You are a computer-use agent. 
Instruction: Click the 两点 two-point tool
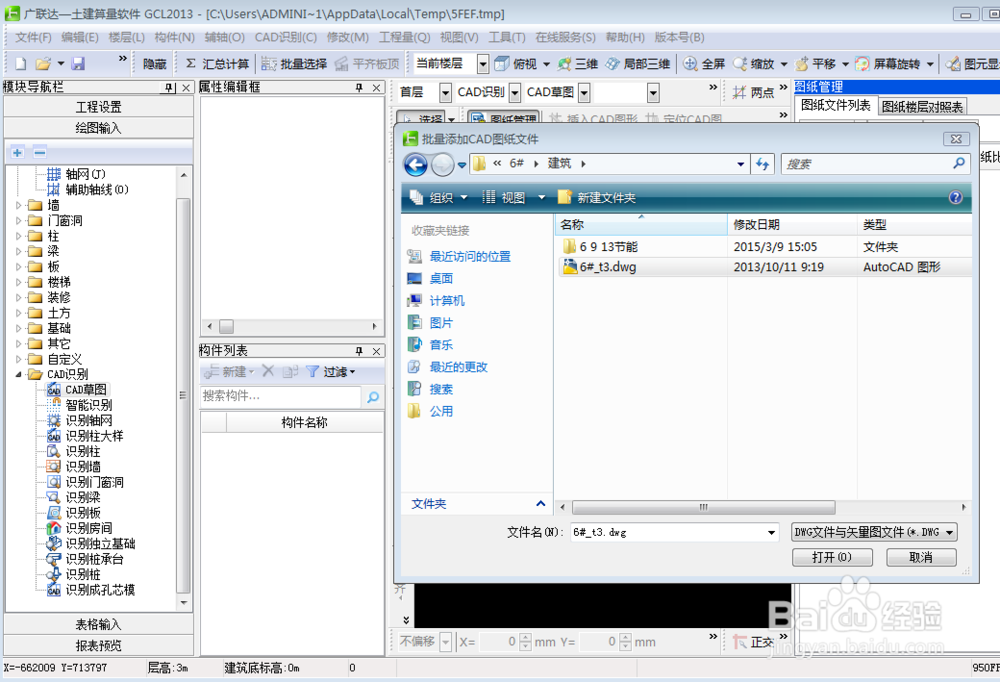pos(754,93)
